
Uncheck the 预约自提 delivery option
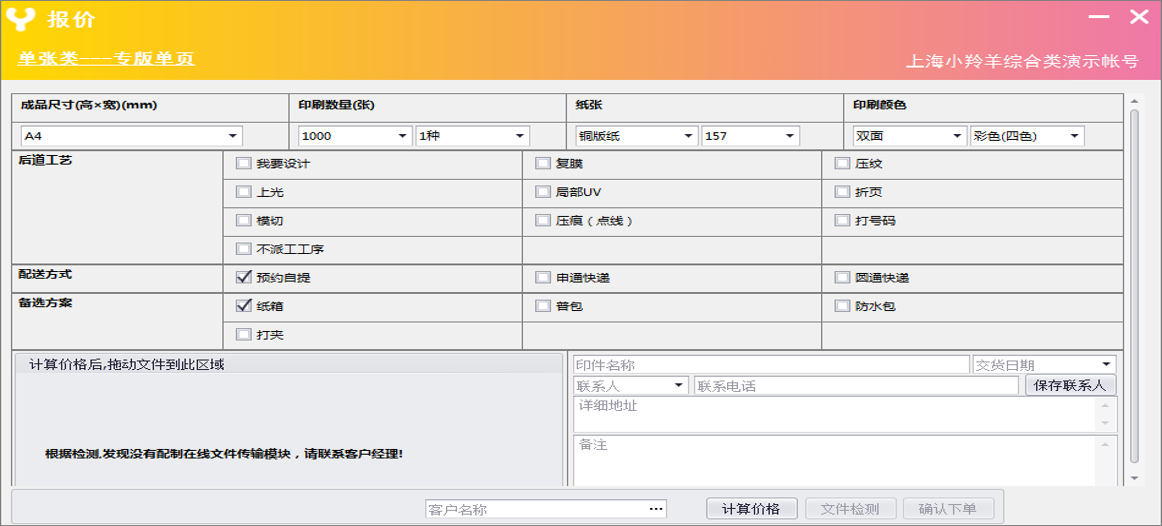pyautogui.click(x=244, y=278)
